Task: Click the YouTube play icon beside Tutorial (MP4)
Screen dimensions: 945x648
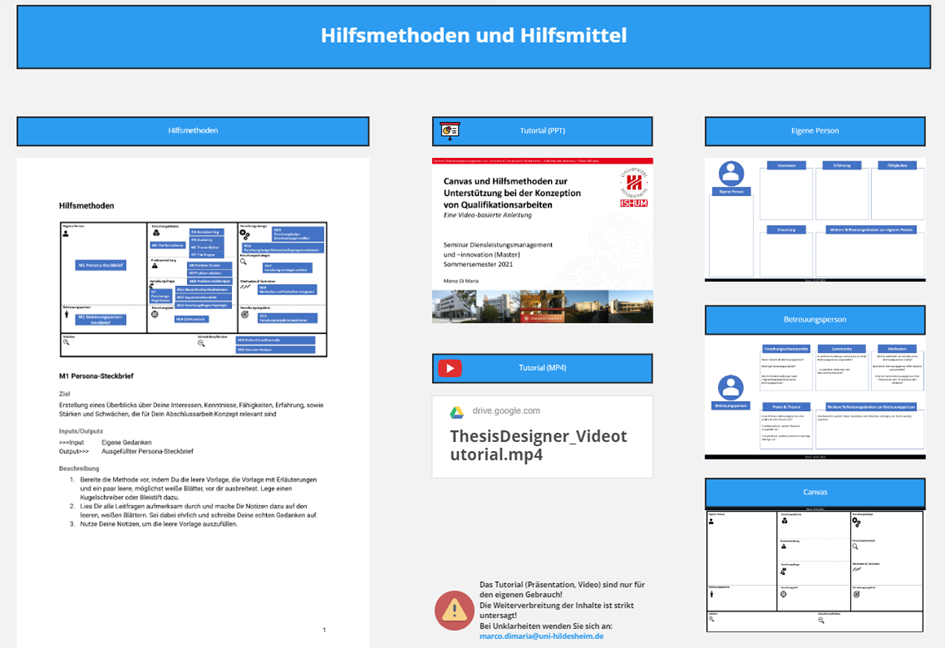Action: click(x=450, y=368)
